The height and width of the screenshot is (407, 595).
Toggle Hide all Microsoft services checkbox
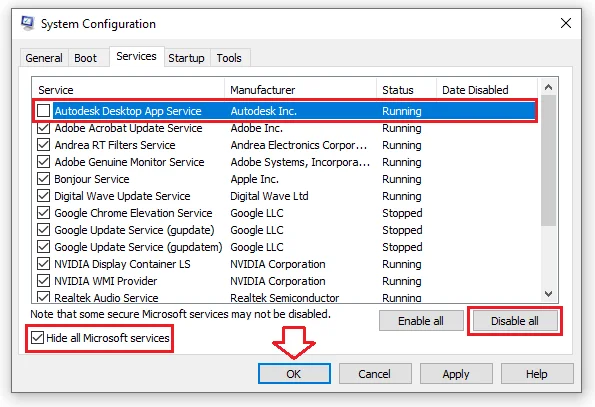(x=37, y=338)
